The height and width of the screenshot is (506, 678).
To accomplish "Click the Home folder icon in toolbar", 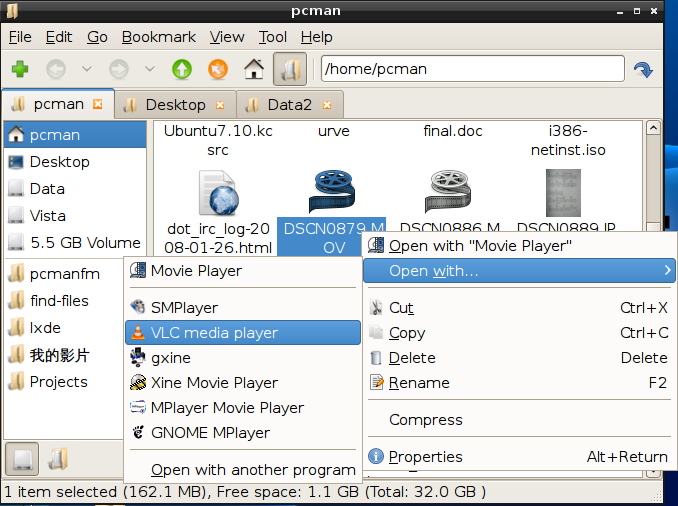I will (x=254, y=69).
